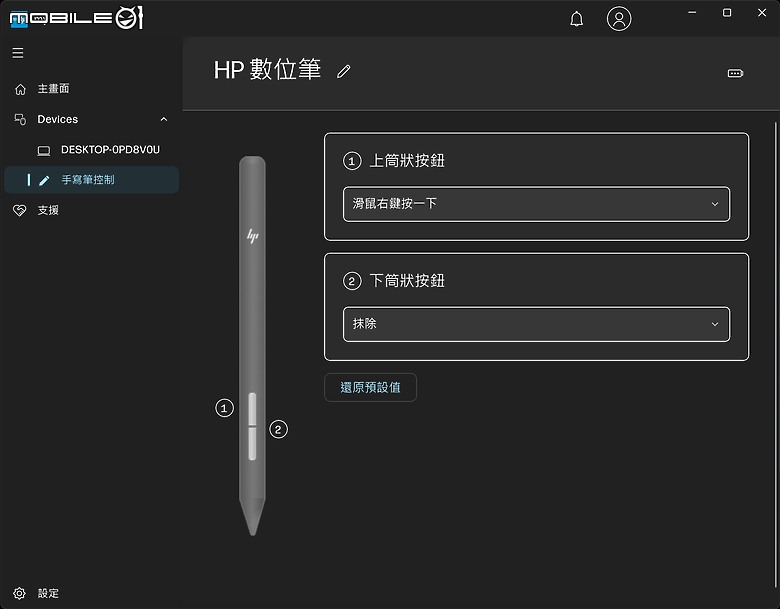Open 手寫筆控制 pen control page
The height and width of the screenshot is (609, 780).
[x=92, y=180]
